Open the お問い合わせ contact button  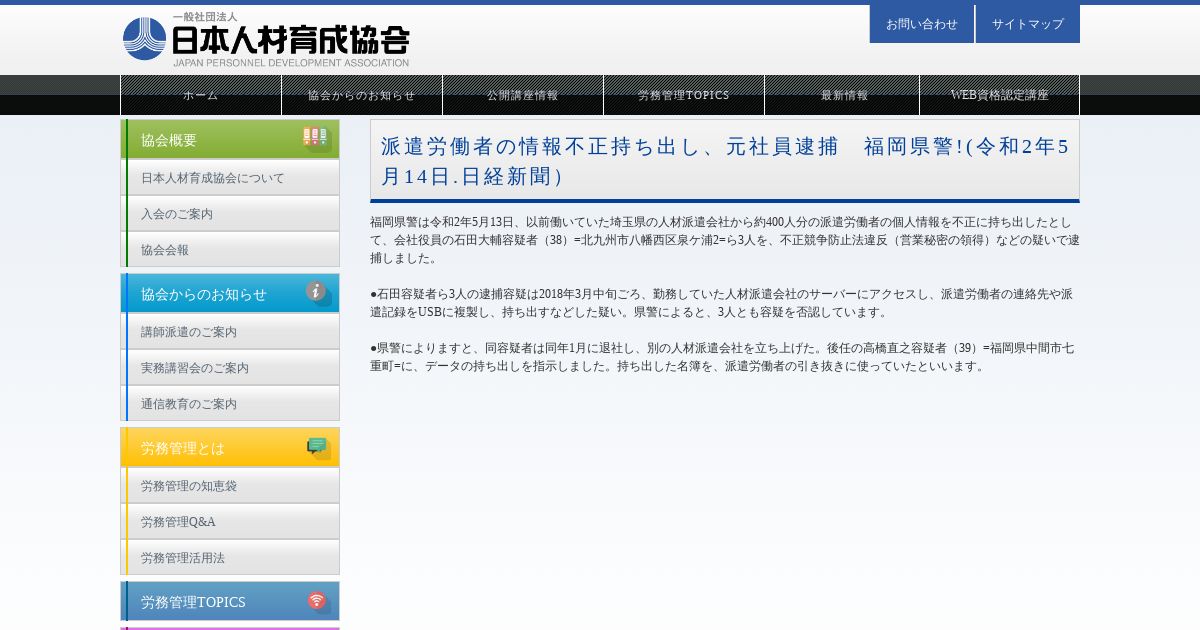click(922, 24)
